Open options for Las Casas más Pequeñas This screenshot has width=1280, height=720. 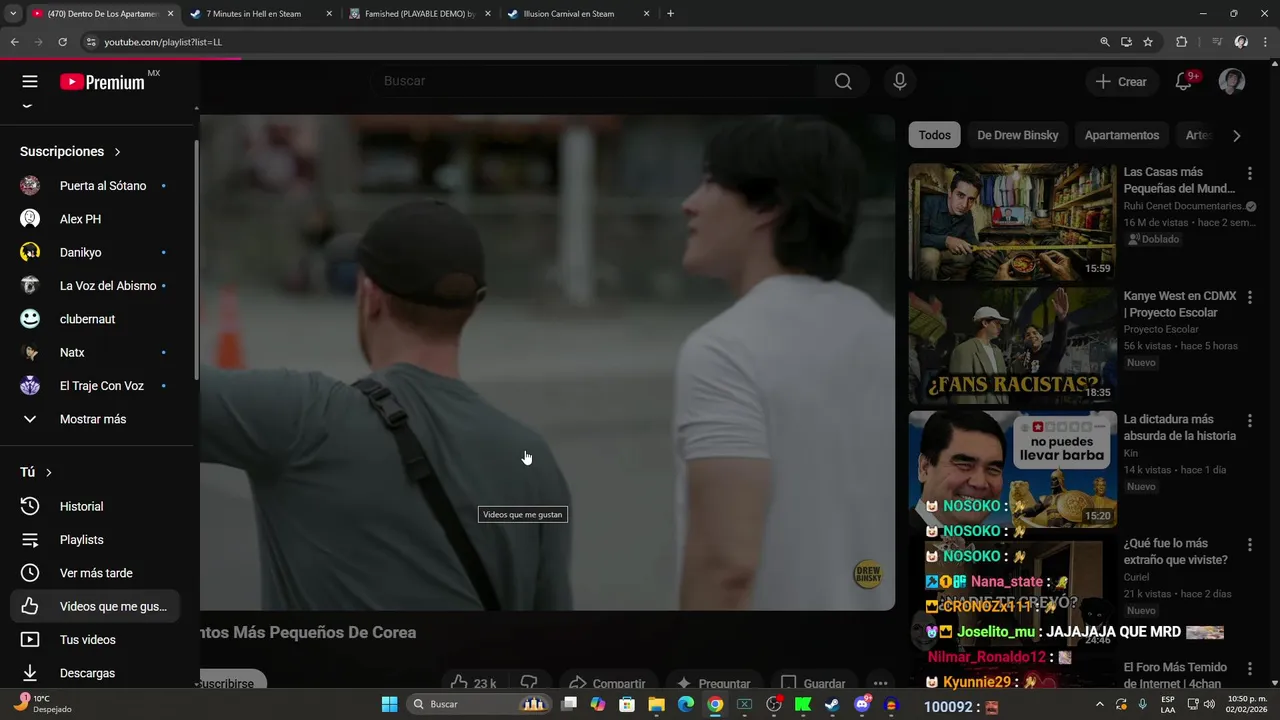1249,173
